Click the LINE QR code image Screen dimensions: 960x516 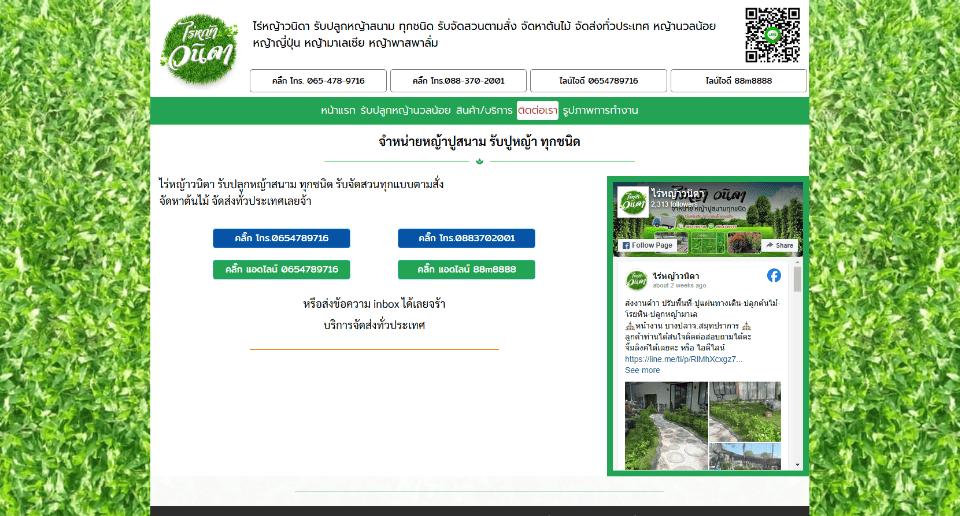click(772, 35)
